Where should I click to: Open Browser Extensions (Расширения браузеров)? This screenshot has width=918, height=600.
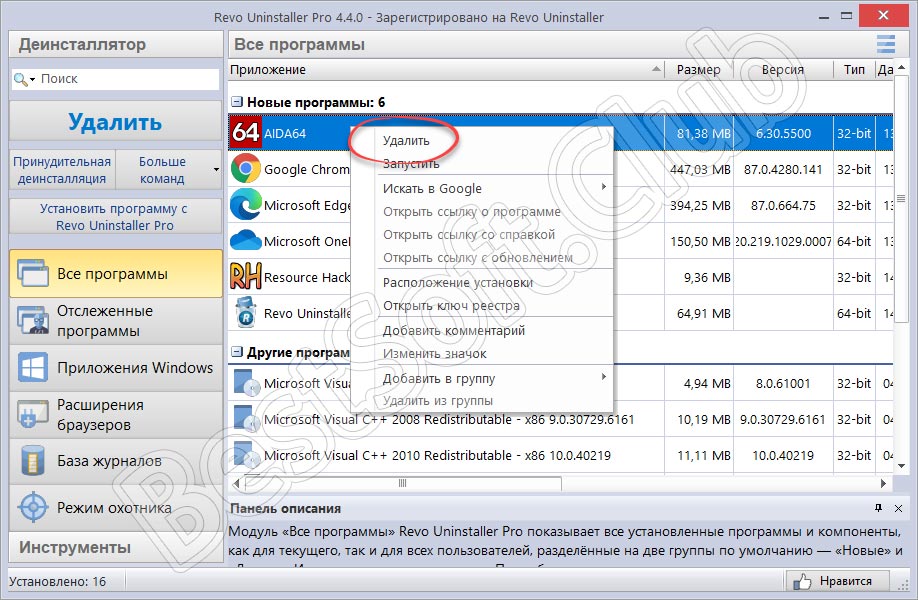[116, 414]
